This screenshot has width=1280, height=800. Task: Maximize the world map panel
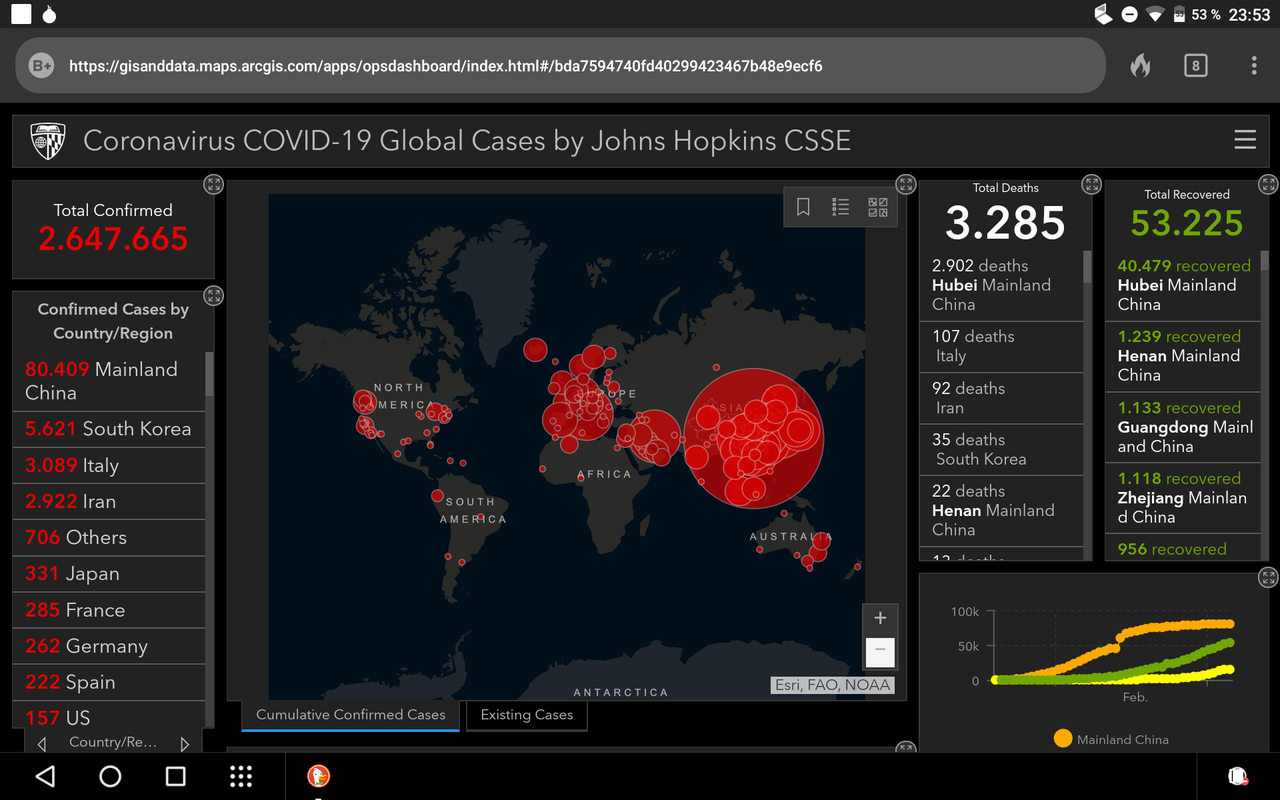906,184
